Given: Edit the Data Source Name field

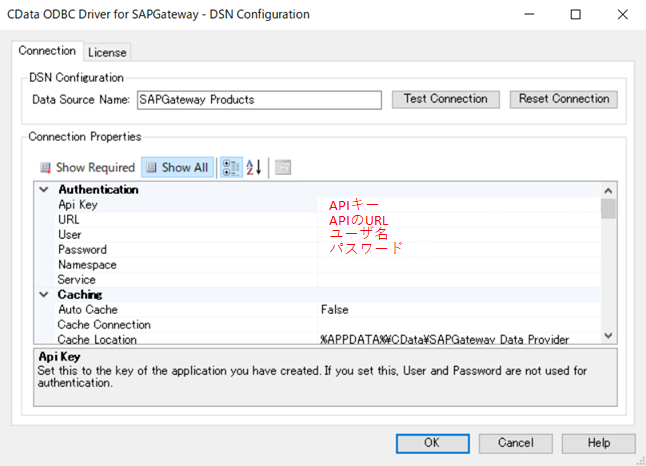Looking at the screenshot, I should 259,100.
